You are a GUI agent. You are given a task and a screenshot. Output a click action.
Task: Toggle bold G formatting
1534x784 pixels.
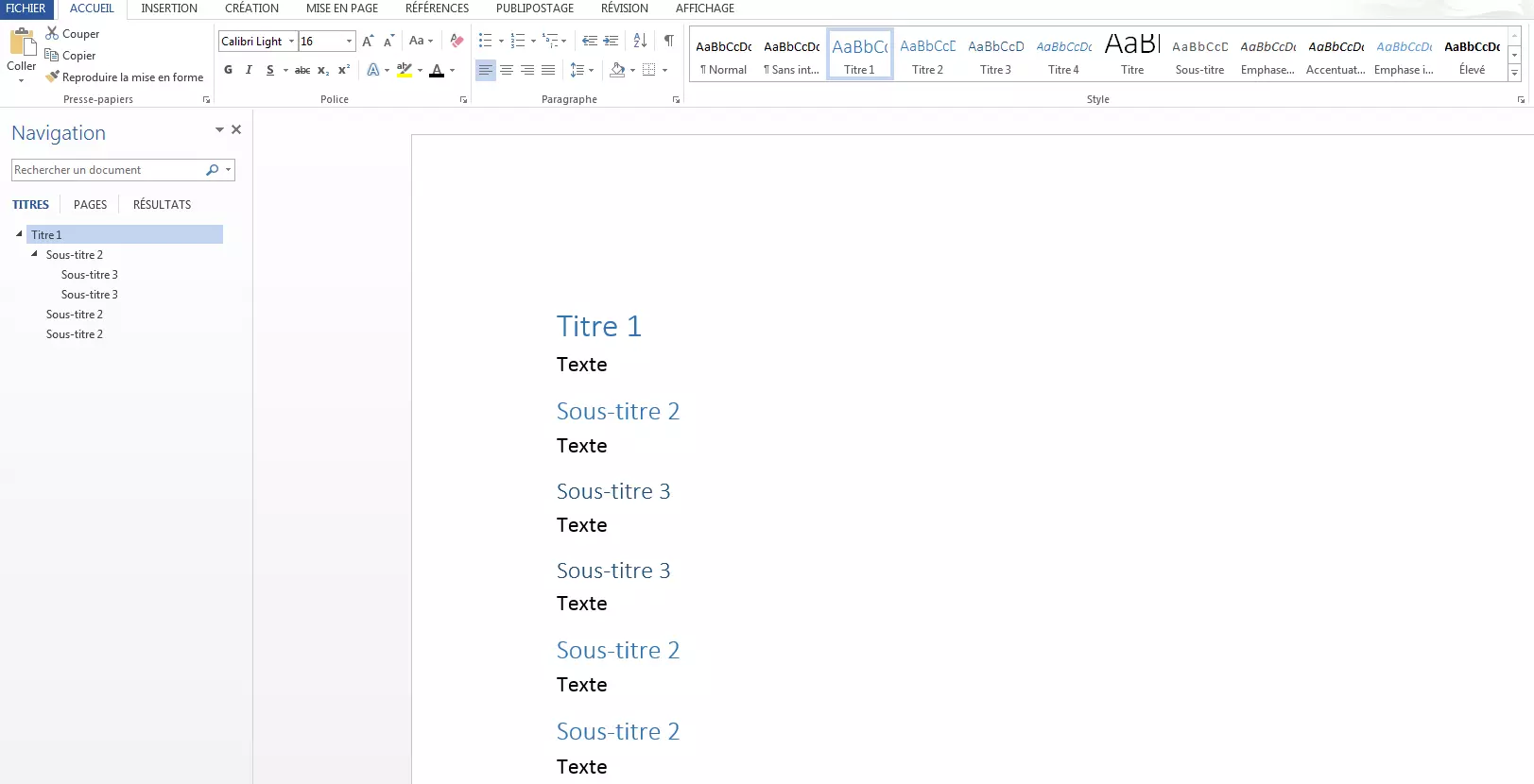pos(228,70)
